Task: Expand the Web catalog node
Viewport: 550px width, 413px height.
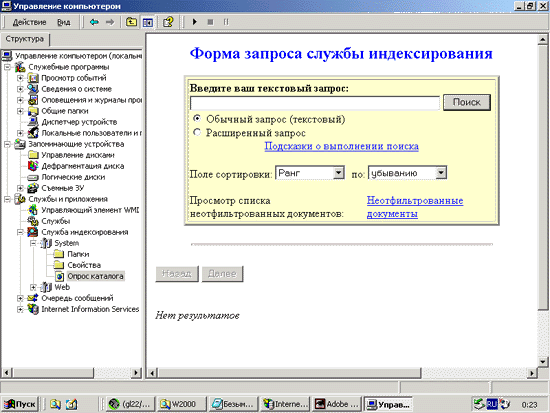Action: 33,287
